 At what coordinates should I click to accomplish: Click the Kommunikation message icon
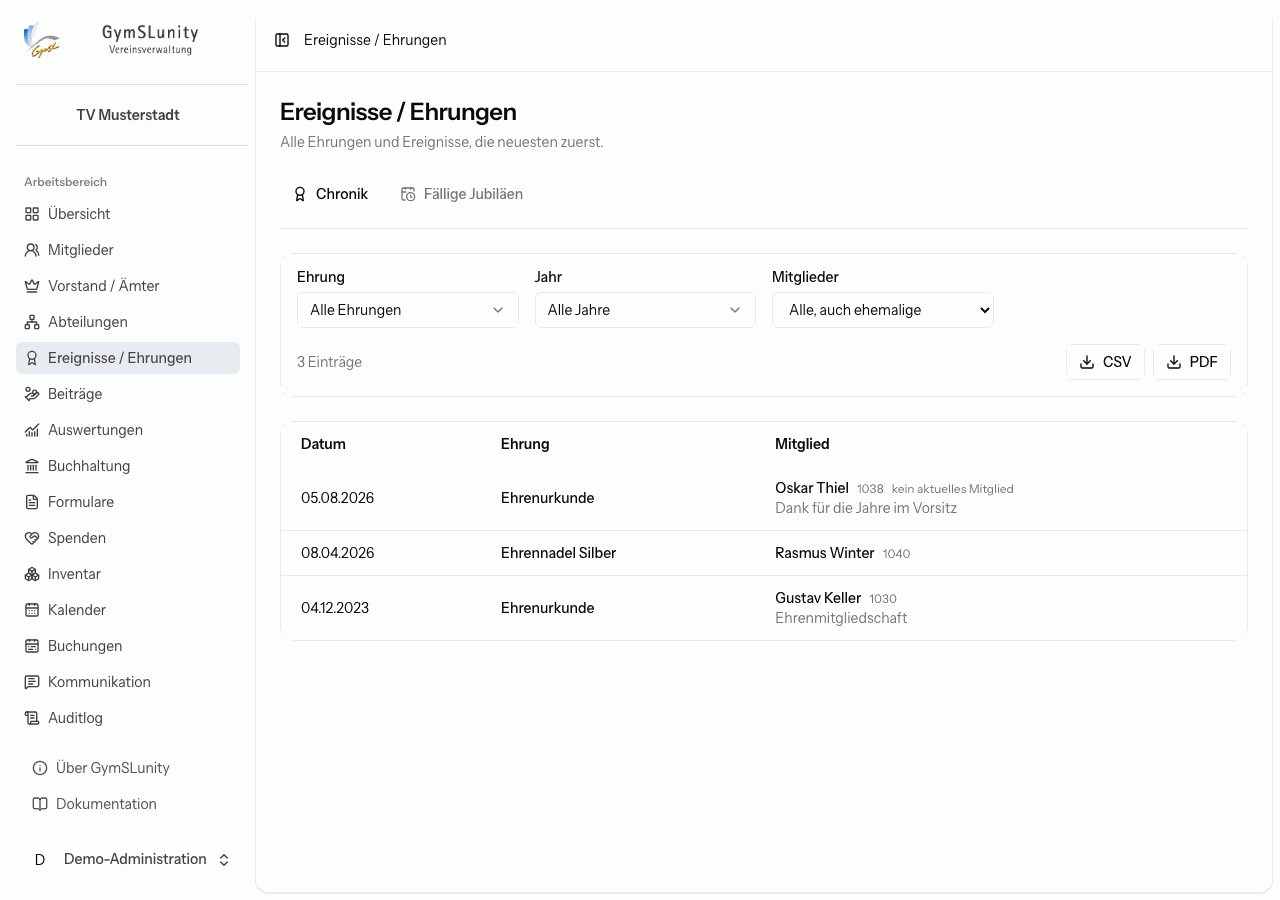click(x=32, y=682)
